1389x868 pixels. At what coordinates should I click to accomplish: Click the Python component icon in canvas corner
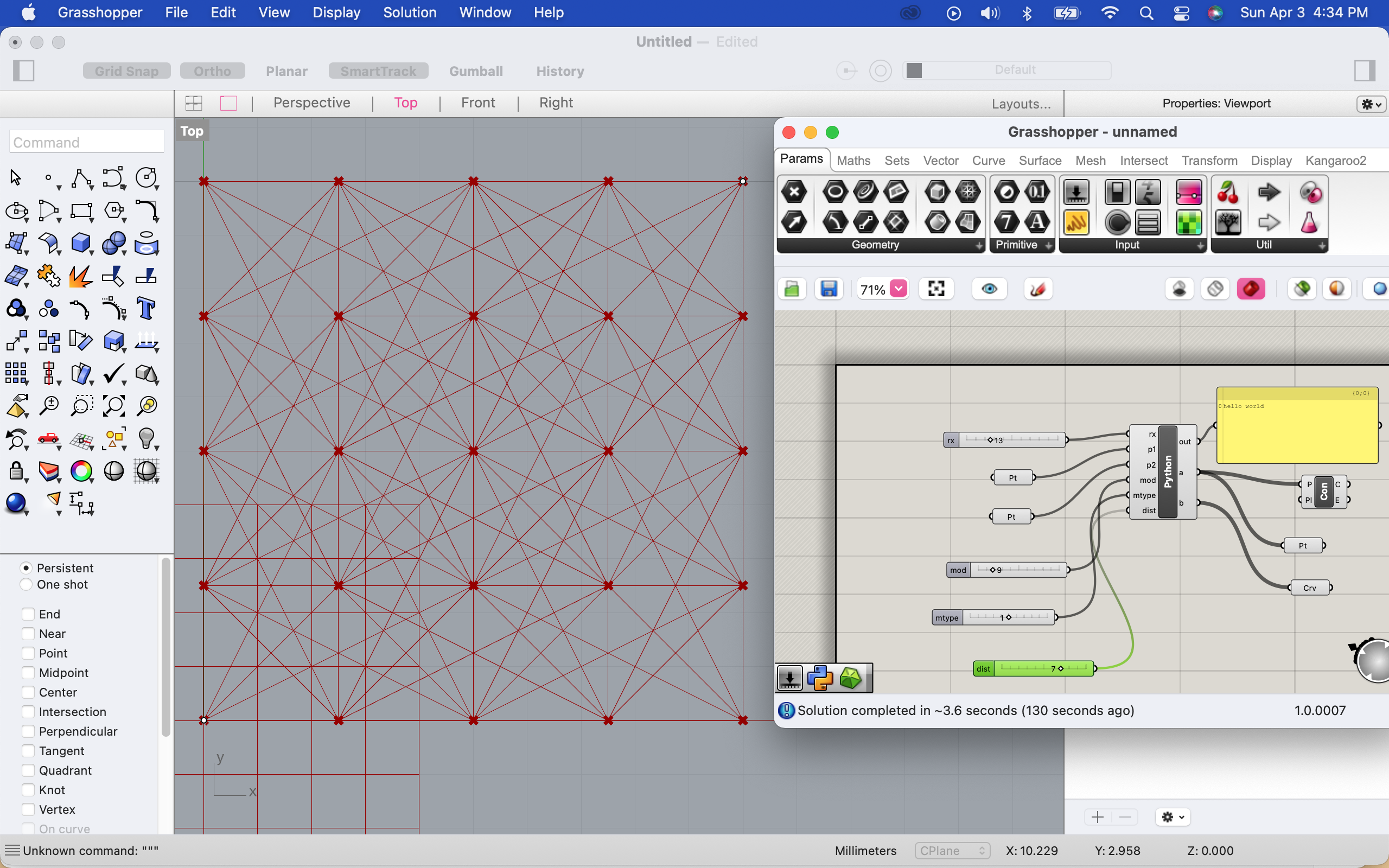tap(820, 678)
